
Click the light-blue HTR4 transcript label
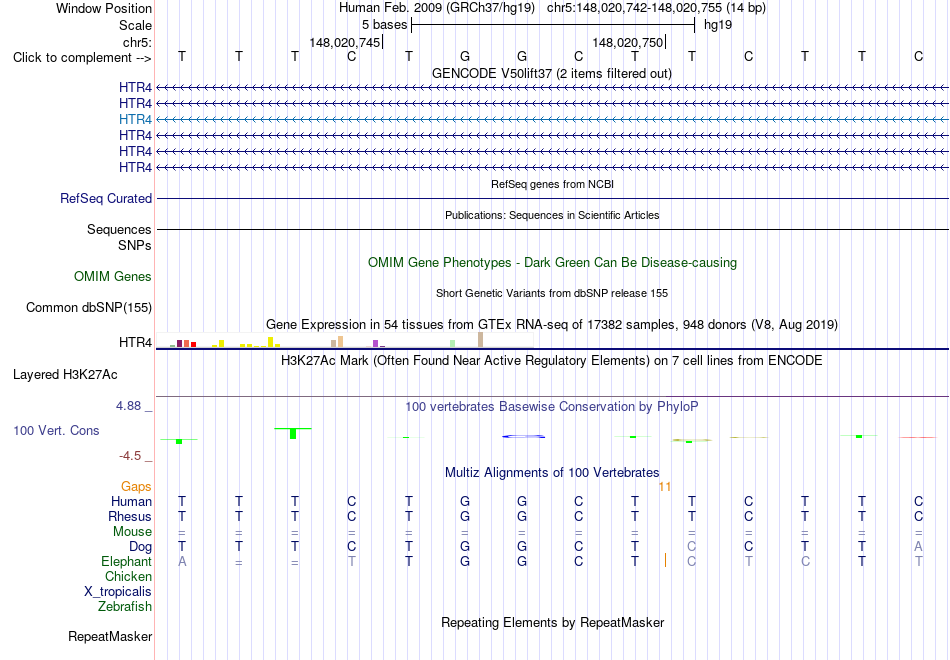pyautogui.click(x=135, y=119)
